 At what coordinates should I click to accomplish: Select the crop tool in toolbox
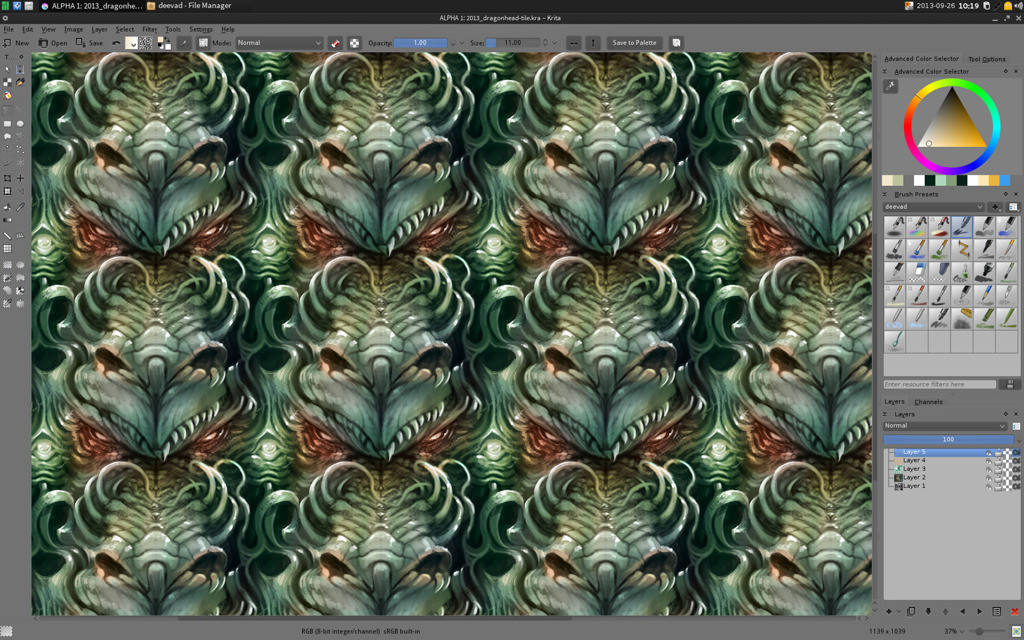point(7,179)
